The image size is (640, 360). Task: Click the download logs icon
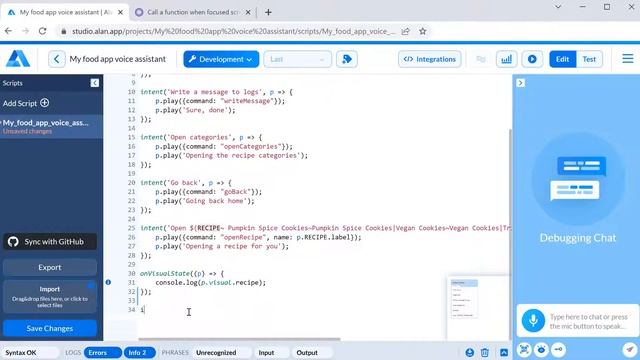tap(470, 353)
